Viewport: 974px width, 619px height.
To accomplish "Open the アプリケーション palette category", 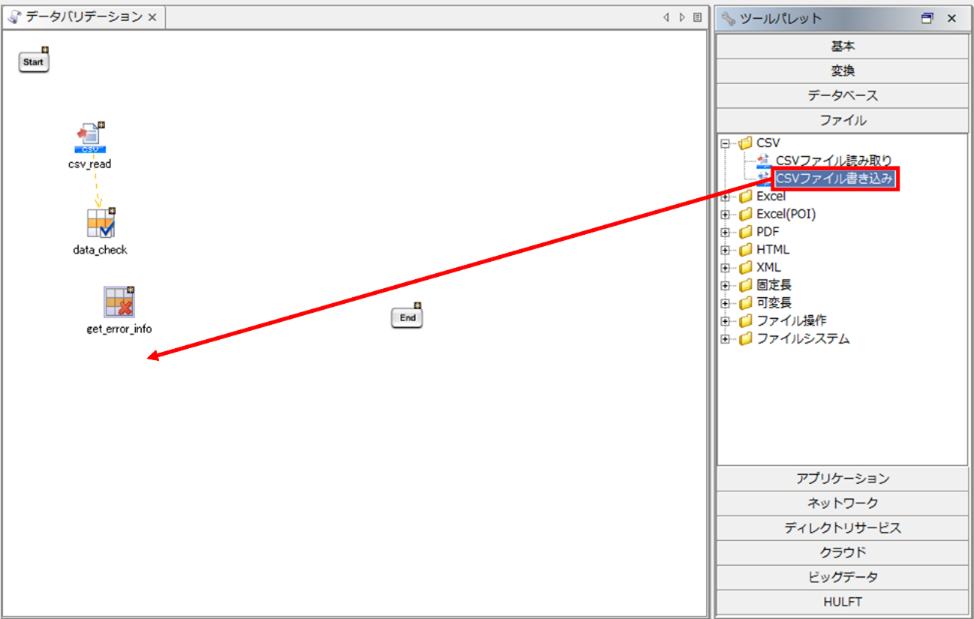I will point(842,478).
